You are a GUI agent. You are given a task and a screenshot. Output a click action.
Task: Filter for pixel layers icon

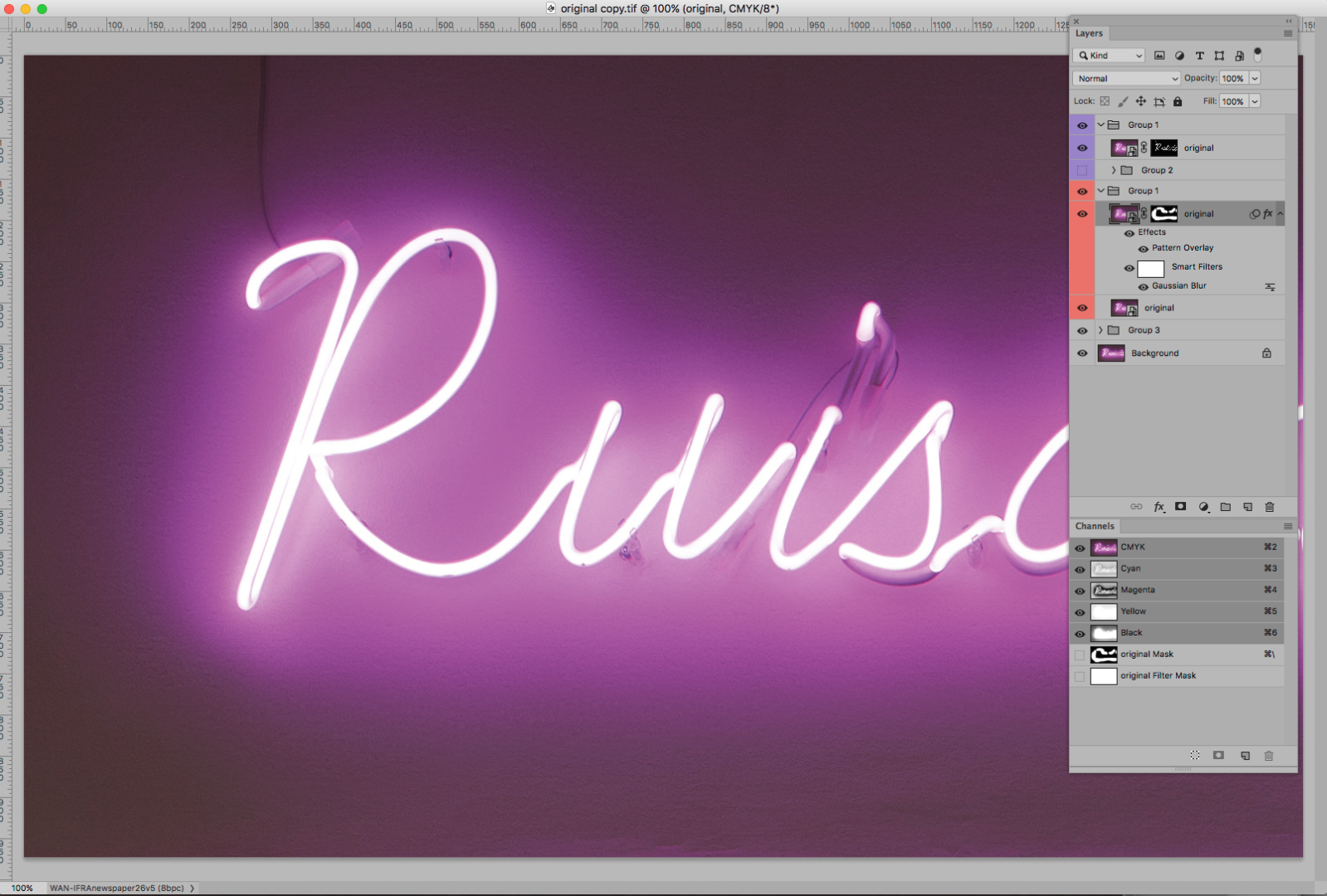point(1159,56)
